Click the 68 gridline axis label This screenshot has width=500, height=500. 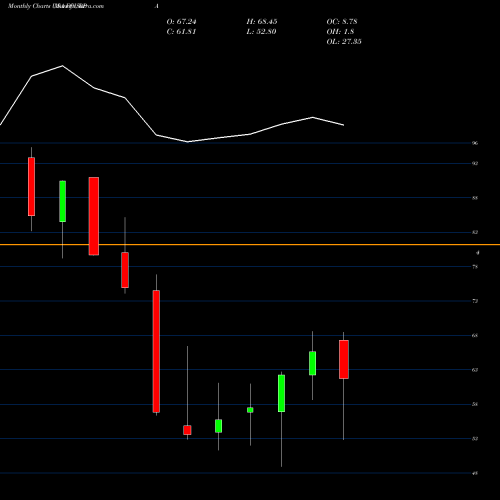coord(475,335)
